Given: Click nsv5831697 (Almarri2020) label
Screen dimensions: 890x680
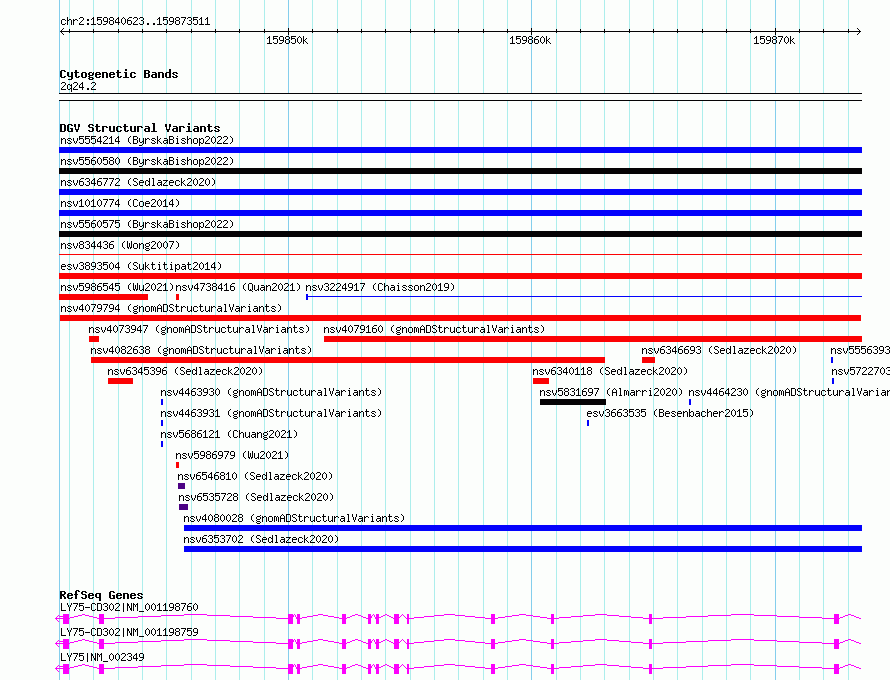Looking at the screenshot, I should coord(611,392).
